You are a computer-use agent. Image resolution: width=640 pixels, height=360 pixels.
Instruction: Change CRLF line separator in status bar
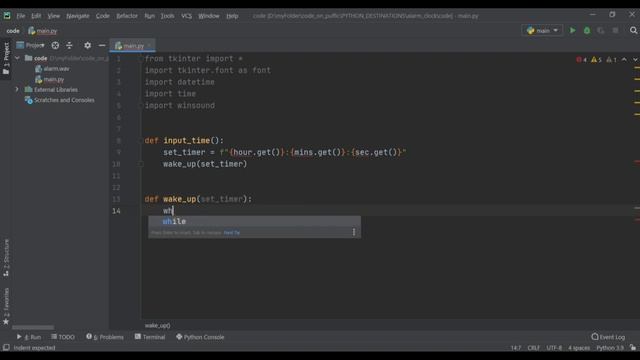click(x=533, y=348)
